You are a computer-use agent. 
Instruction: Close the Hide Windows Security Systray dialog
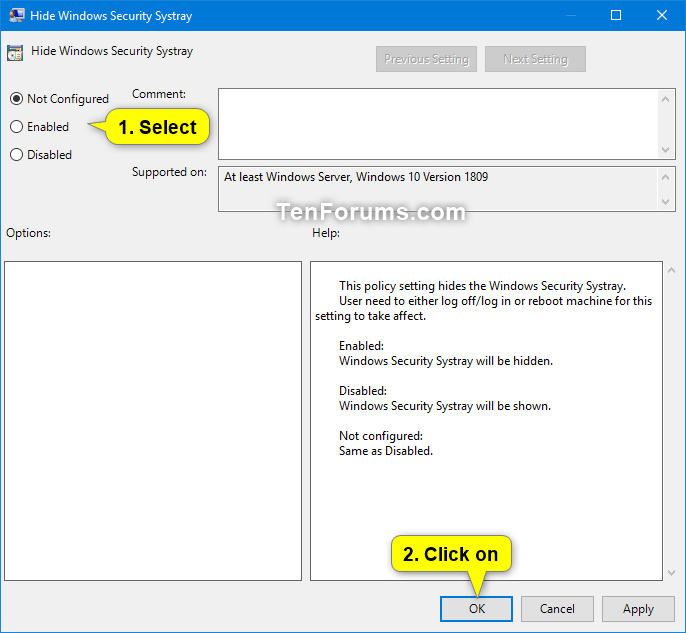click(x=662, y=15)
